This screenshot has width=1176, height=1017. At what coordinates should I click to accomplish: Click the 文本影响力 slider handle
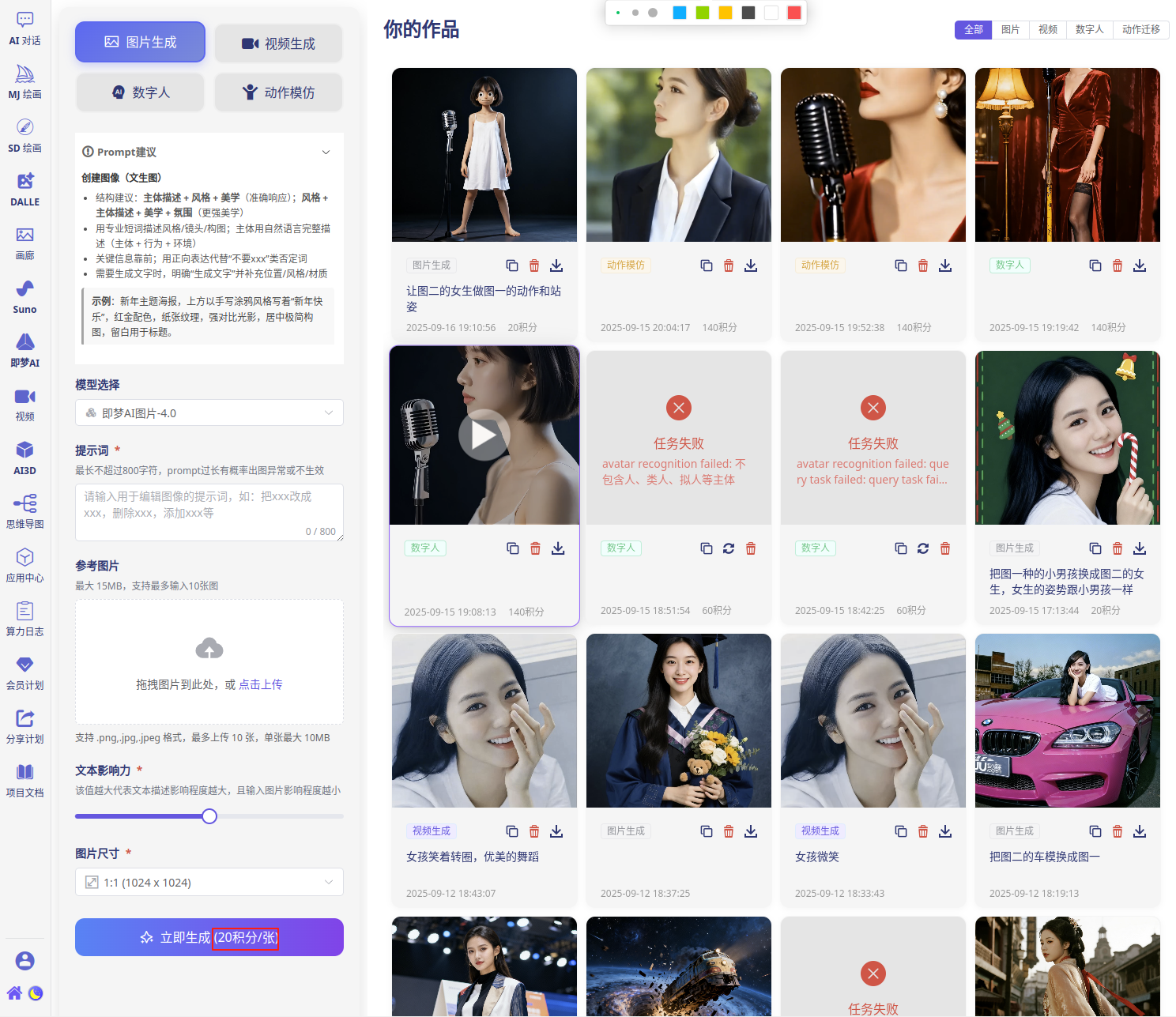pyautogui.click(x=209, y=816)
